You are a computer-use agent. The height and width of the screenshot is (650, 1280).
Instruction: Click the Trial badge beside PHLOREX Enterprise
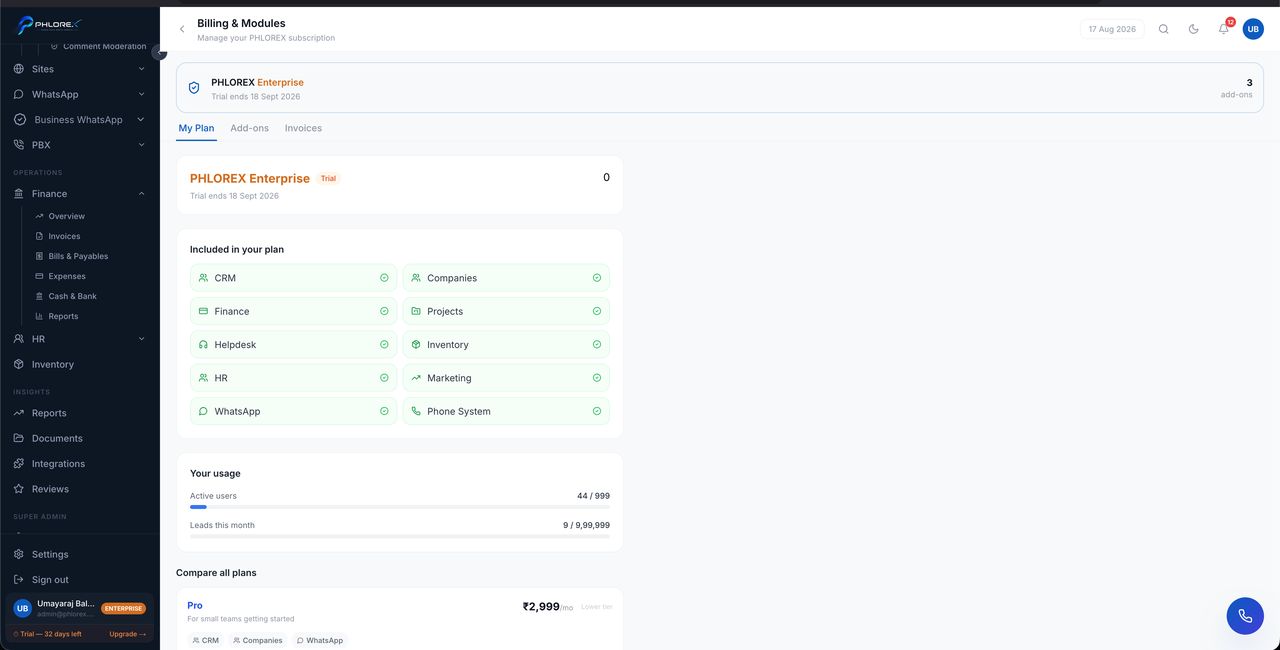pos(328,179)
